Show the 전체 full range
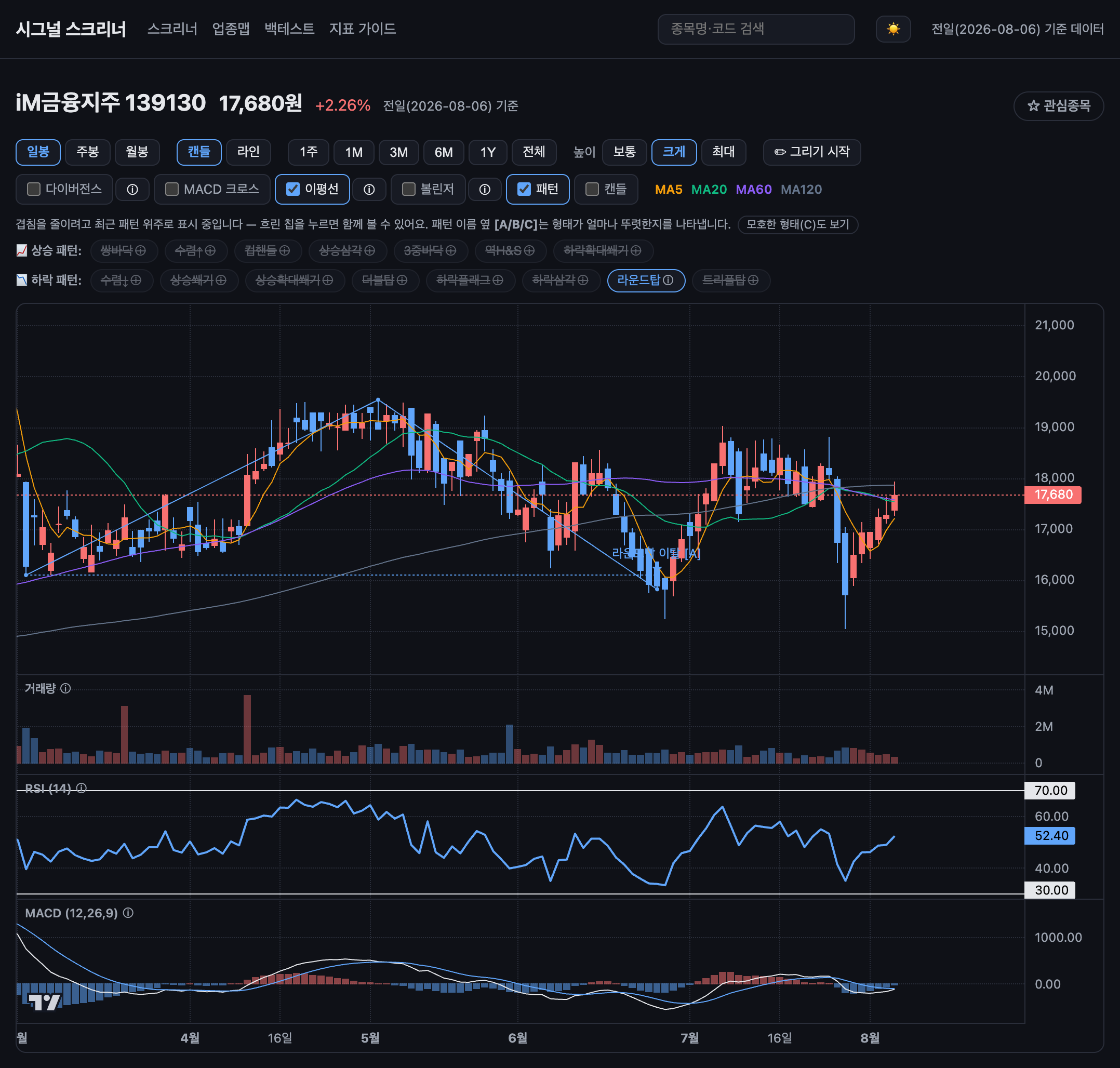Viewport: 1120px width, 1068px height. 534,152
